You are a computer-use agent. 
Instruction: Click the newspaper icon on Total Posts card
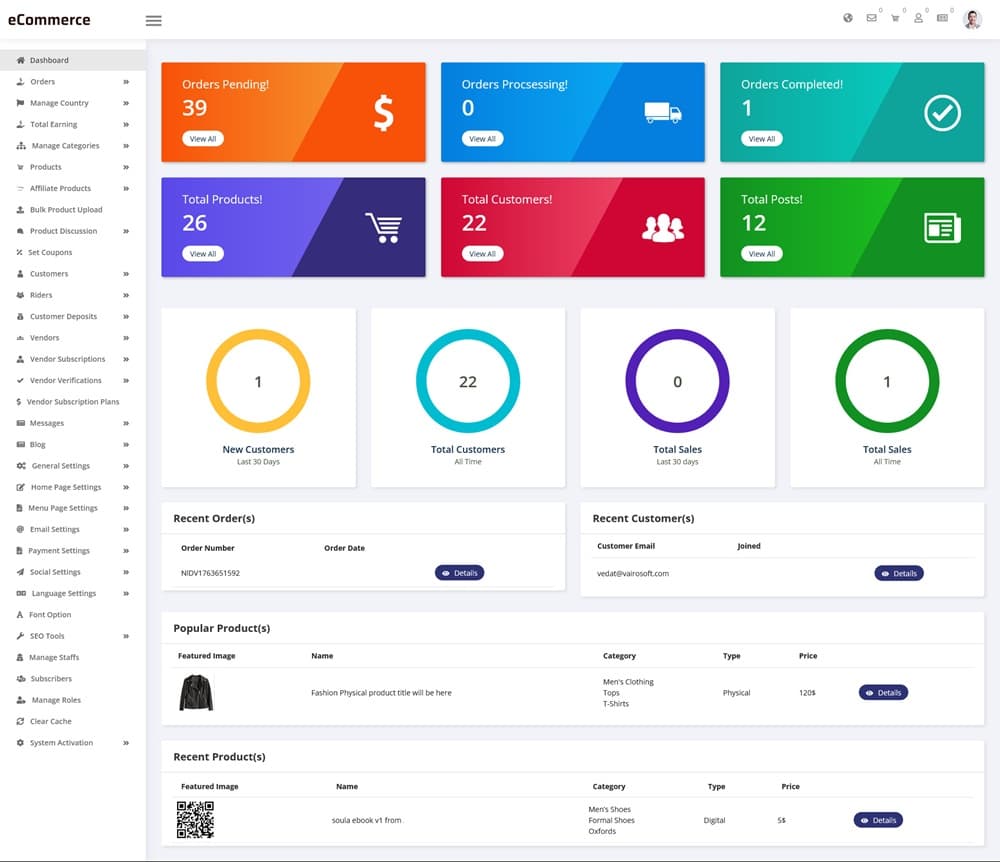click(941, 228)
